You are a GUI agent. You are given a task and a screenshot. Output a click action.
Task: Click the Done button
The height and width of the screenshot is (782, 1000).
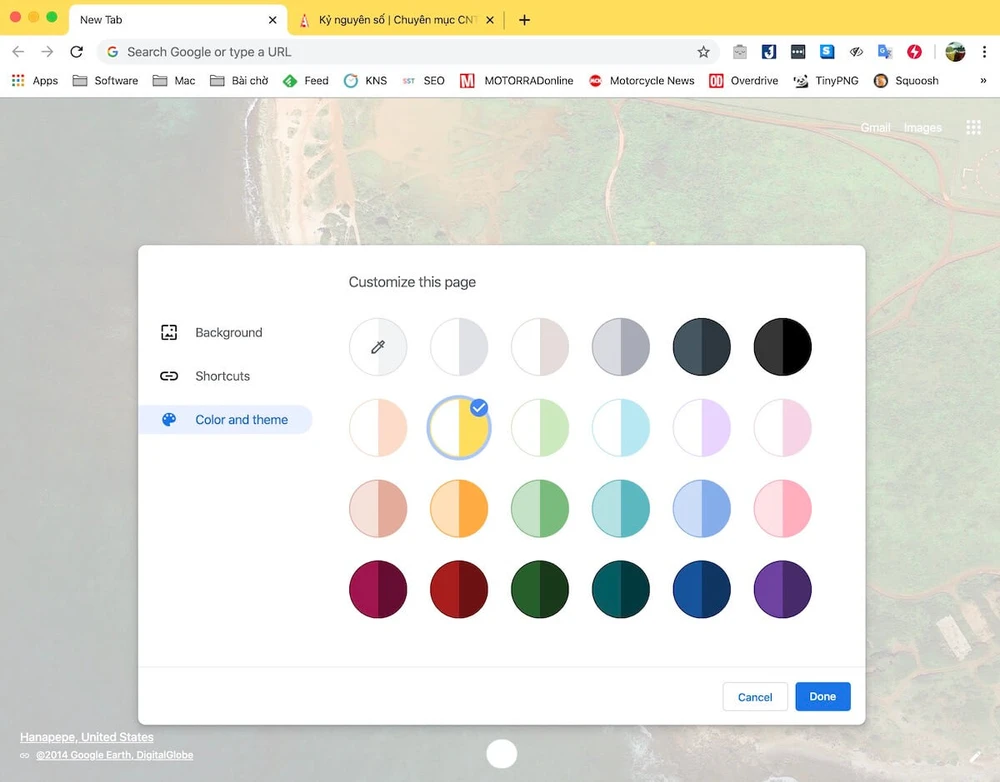[823, 697]
